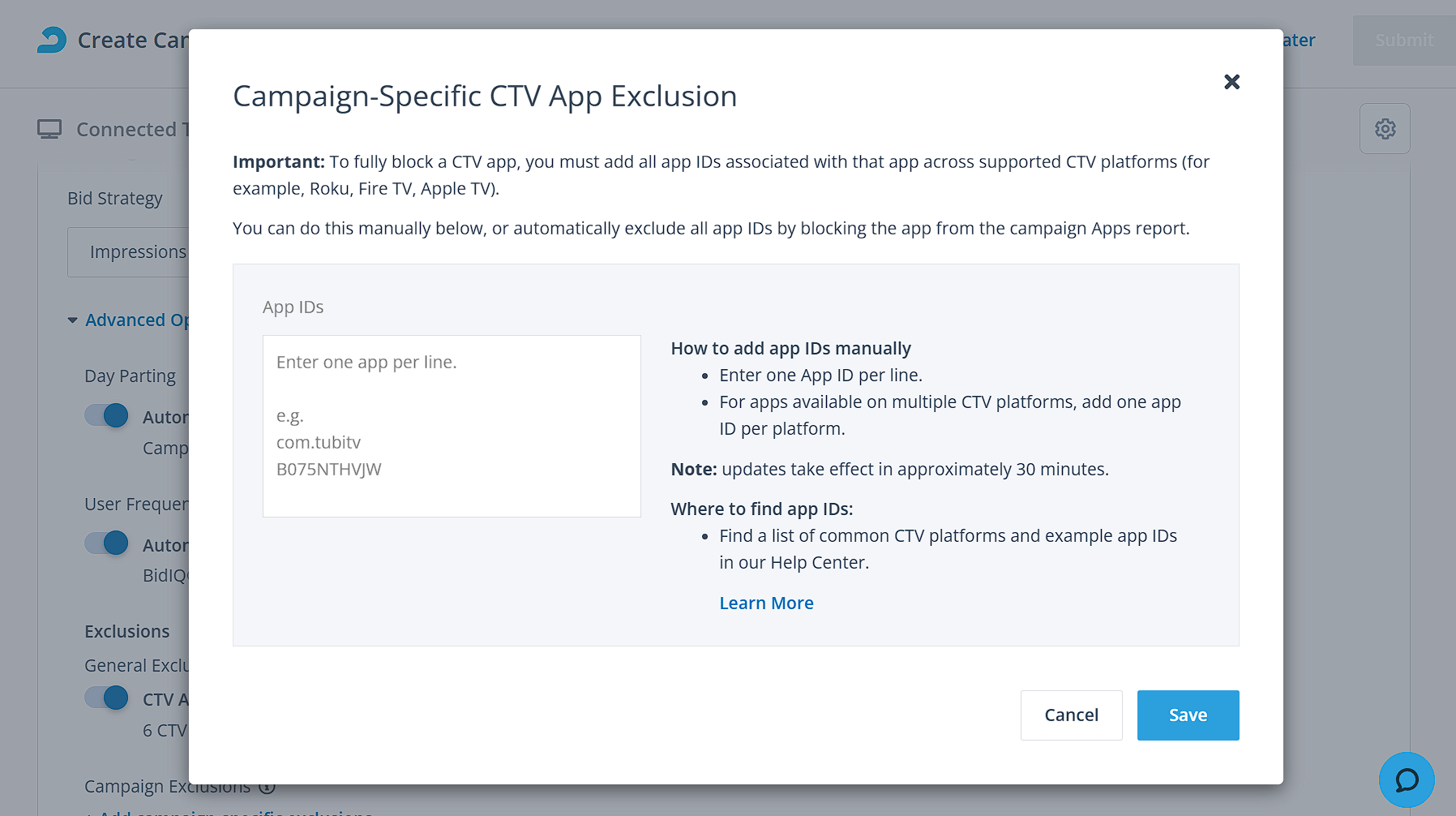The width and height of the screenshot is (1456, 816).
Task: Click the Create Campaign page title
Action: tap(132, 40)
